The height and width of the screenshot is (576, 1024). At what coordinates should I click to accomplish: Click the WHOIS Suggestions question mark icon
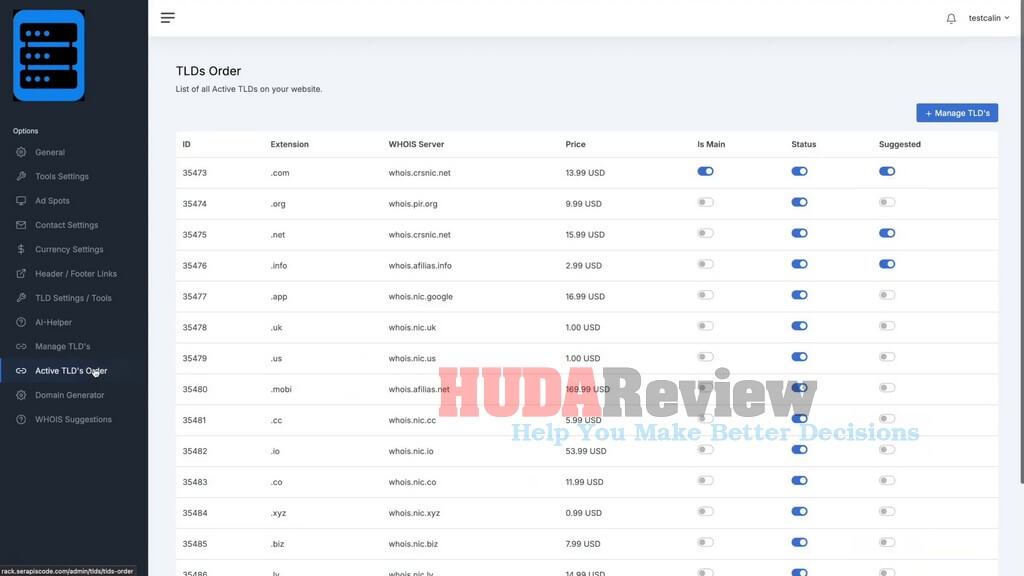click(x=21, y=419)
